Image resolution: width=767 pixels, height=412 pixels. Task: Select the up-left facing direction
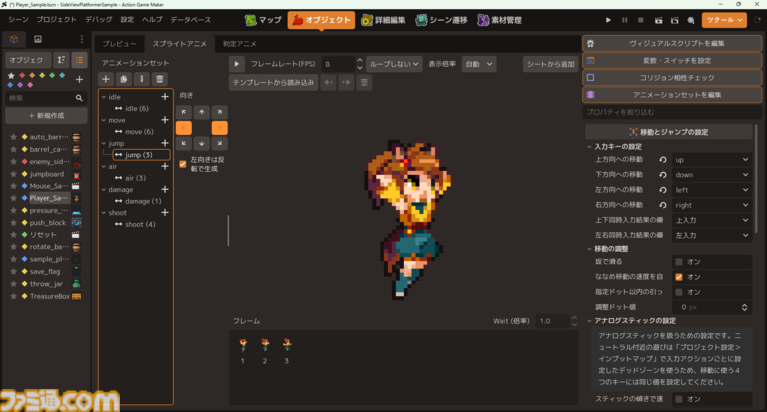pos(183,112)
